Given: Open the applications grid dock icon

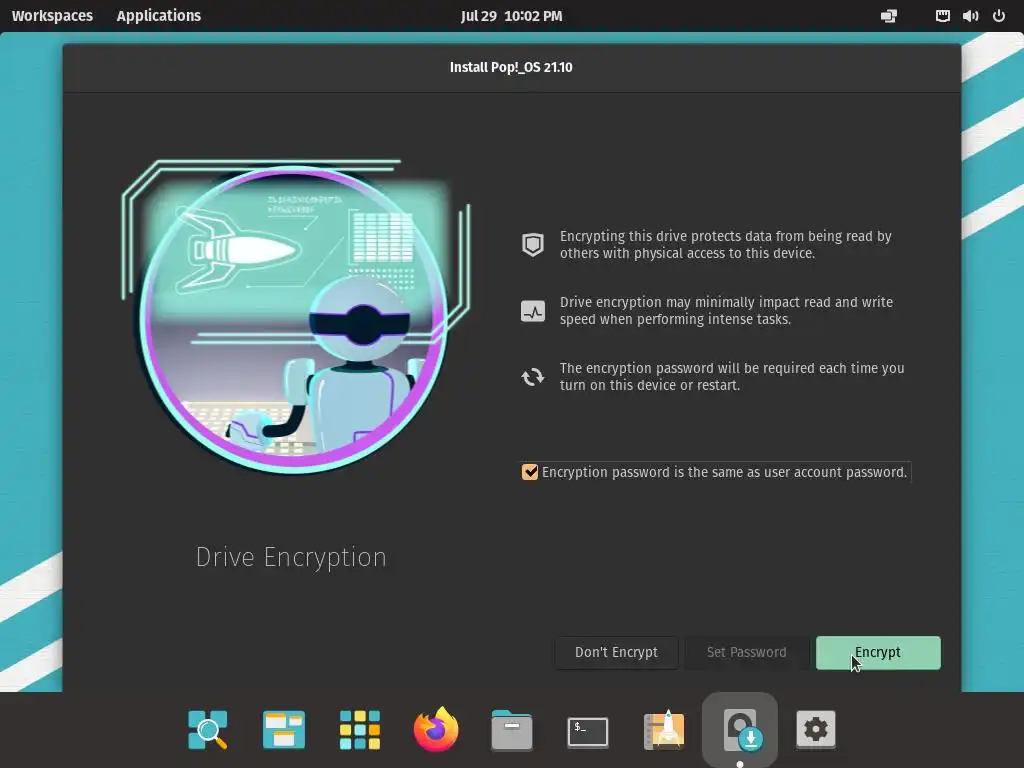Looking at the screenshot, I should click(x=360, y=729).
